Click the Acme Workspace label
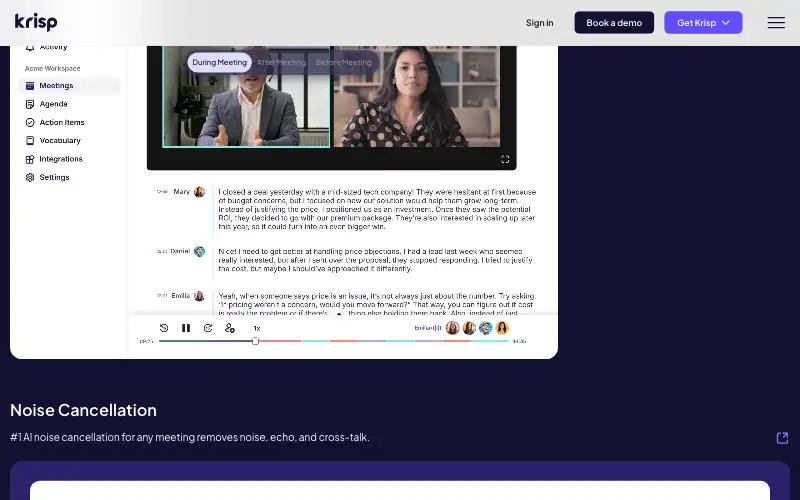The image size is (800, 500). click(53, 68)
